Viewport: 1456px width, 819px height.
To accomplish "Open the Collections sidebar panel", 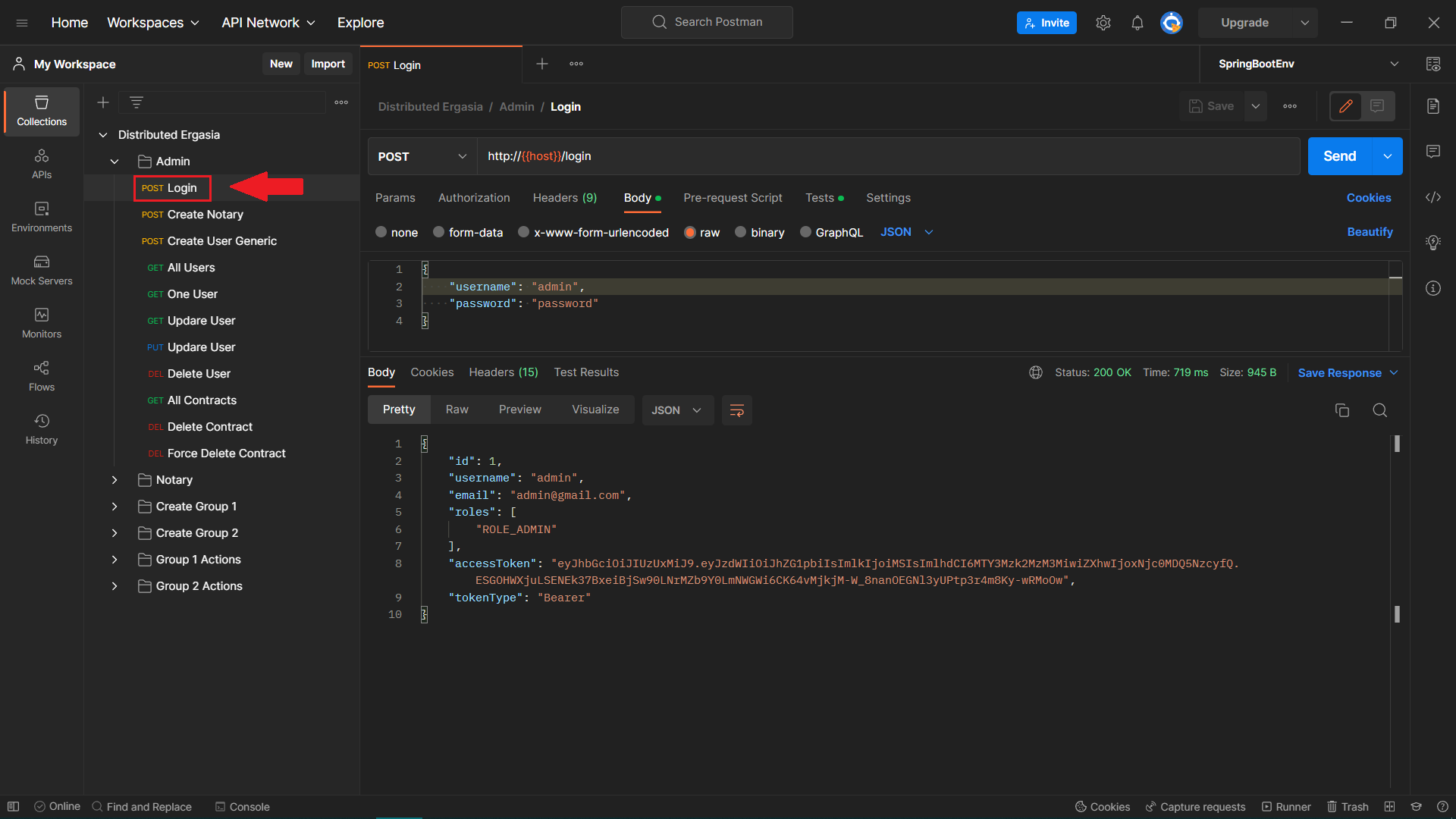I will tap(42, 111).
